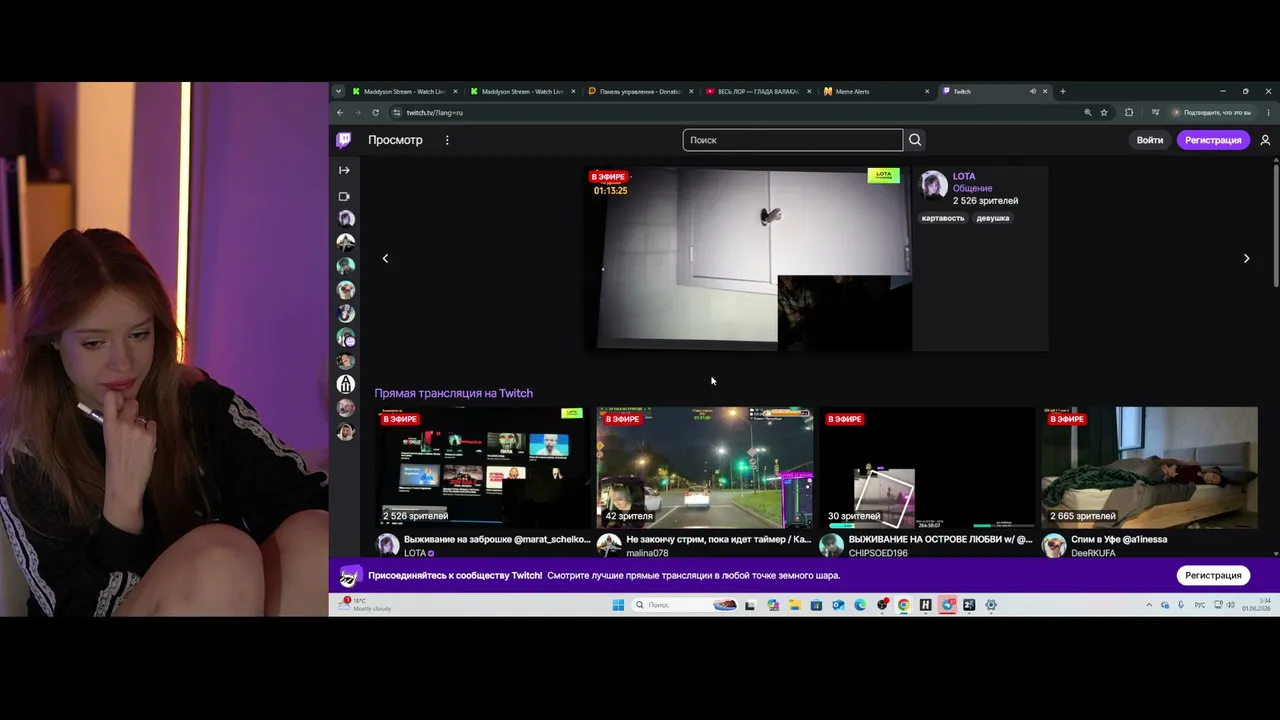Click the Подтвердите, что это вы profile chip

tap(1211, 112)
